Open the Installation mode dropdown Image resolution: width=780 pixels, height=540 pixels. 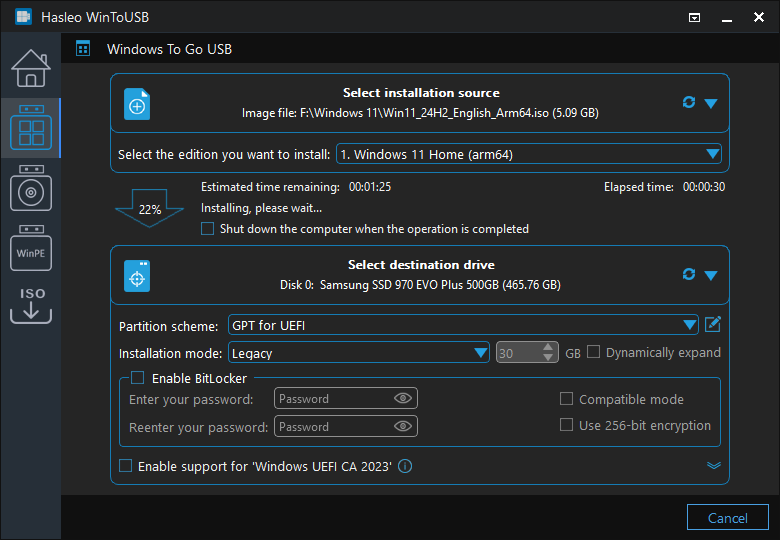(359, 353)
